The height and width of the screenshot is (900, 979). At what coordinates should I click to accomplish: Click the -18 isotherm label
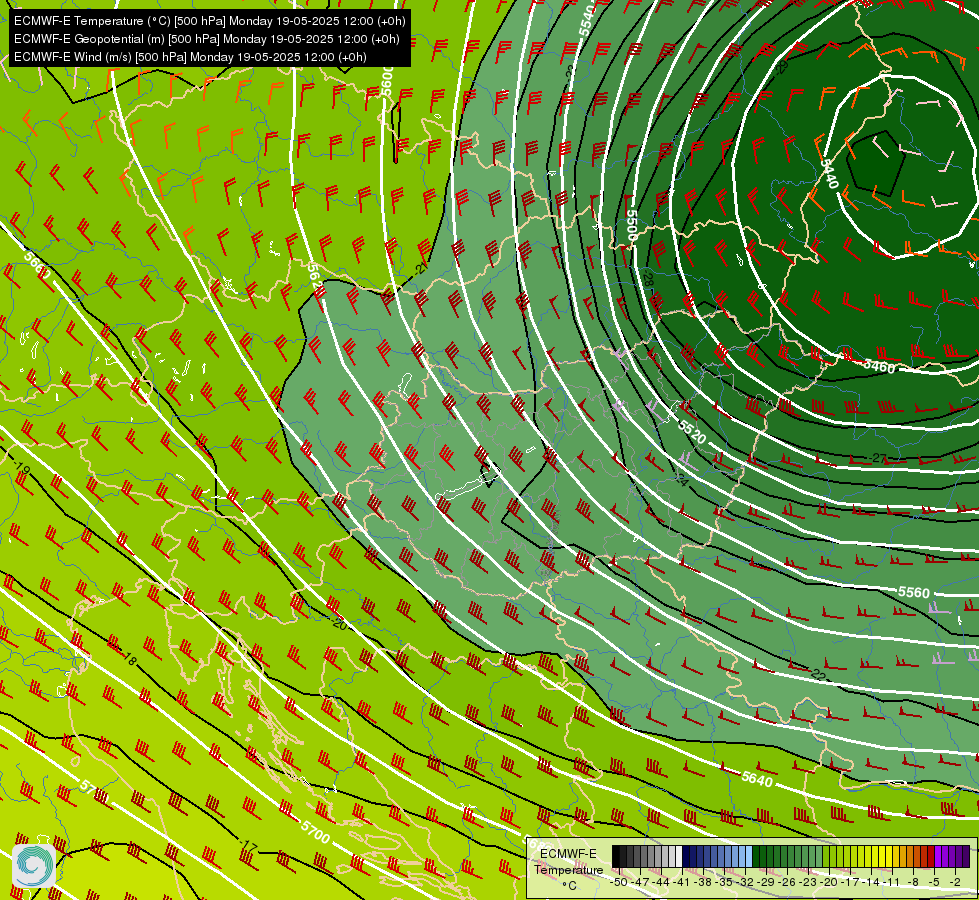(x=129, y=658)
